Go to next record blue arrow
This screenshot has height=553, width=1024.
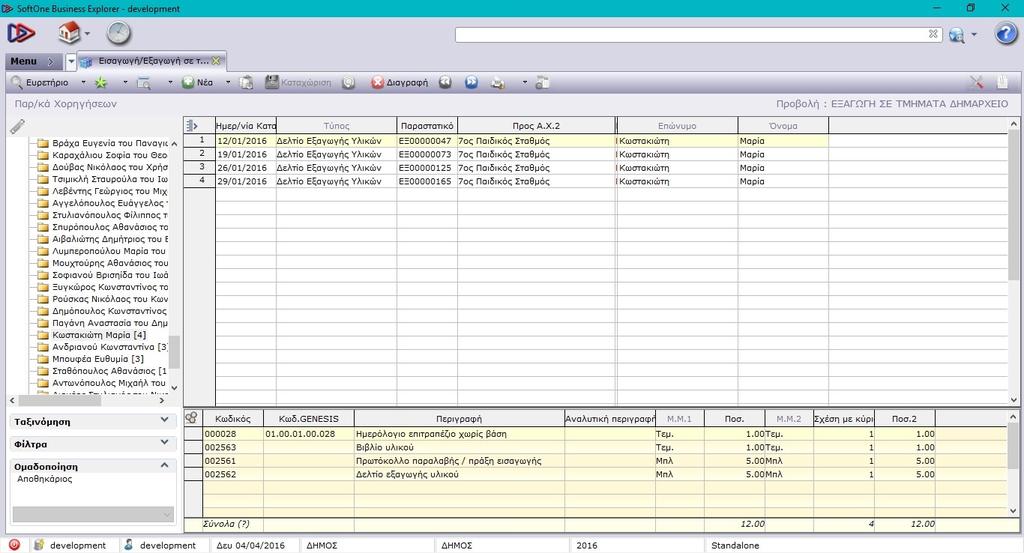coord(472,82)
